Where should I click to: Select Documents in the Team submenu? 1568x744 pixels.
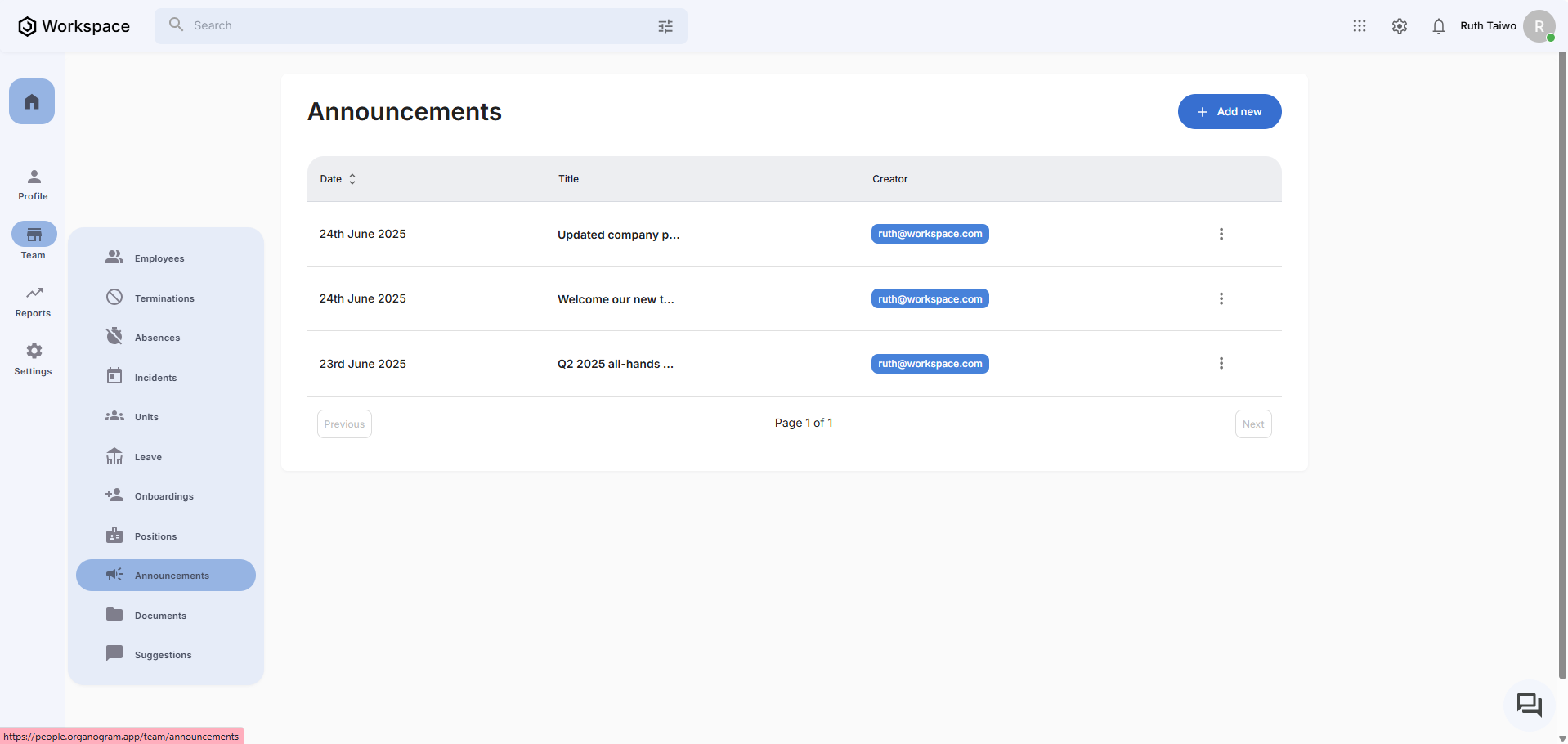(160, 616)
